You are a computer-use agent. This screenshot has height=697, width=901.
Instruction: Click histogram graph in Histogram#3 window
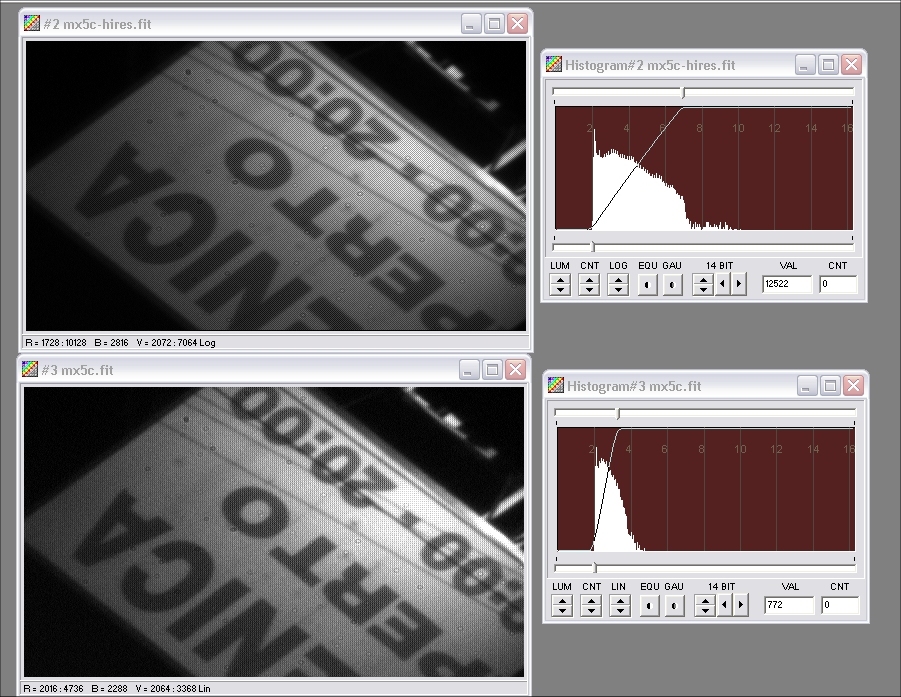(706, 489)
